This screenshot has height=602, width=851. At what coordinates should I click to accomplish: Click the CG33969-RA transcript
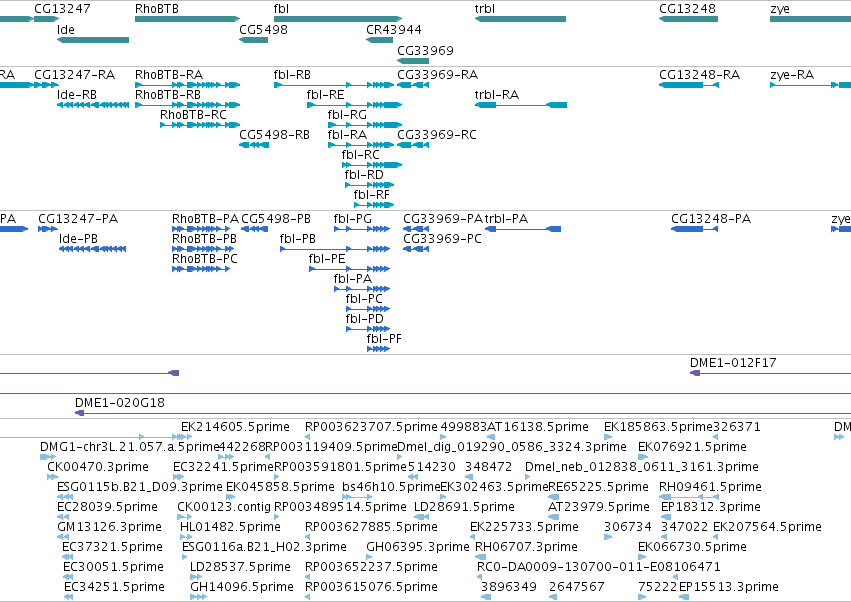[x=413, y=85]
